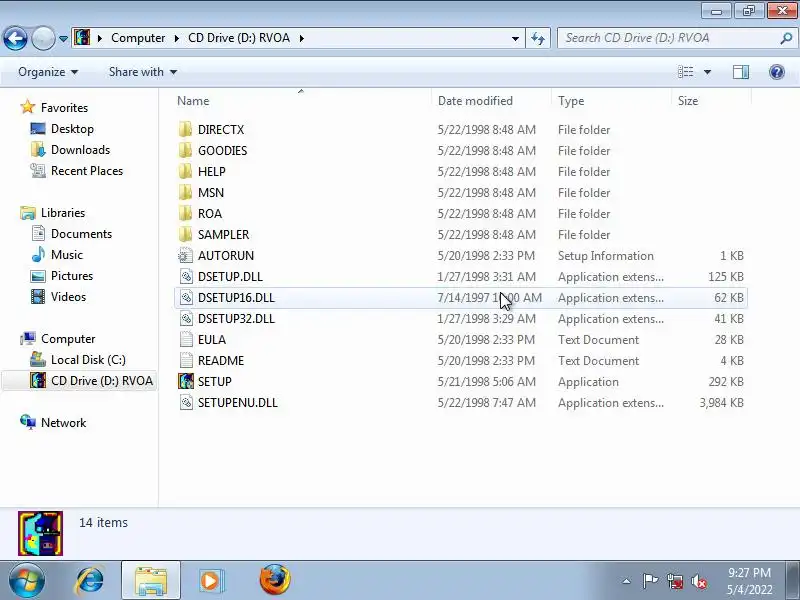Viewport: 800px width, 600px height.
Task: Click the Forward navigation arrow
Action: [43, 38]
